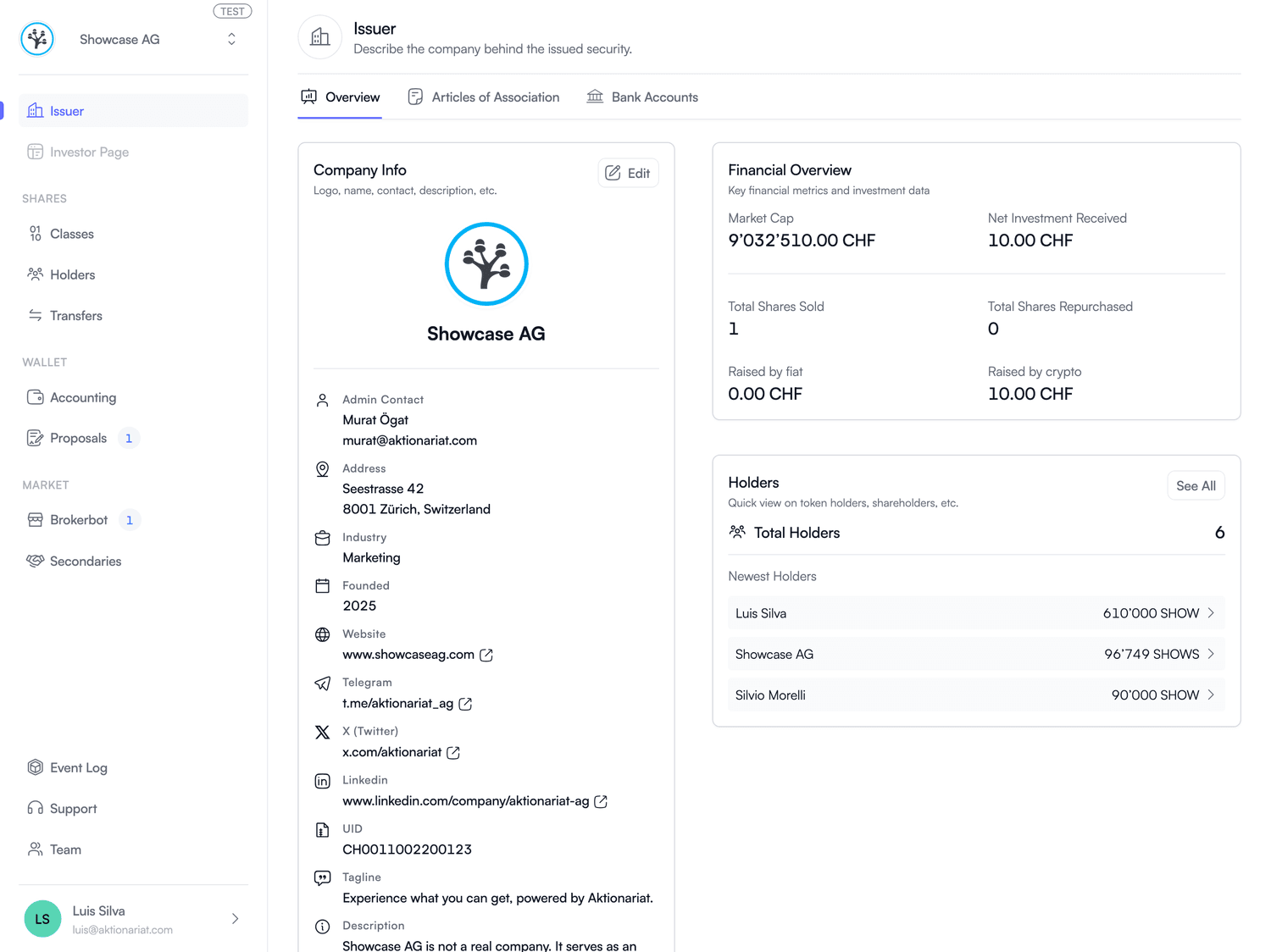Viewport: 1271px width, 952px height.
Task: Click external link icon next to x.com/aktionariat
Action: (x=453, y=752)
